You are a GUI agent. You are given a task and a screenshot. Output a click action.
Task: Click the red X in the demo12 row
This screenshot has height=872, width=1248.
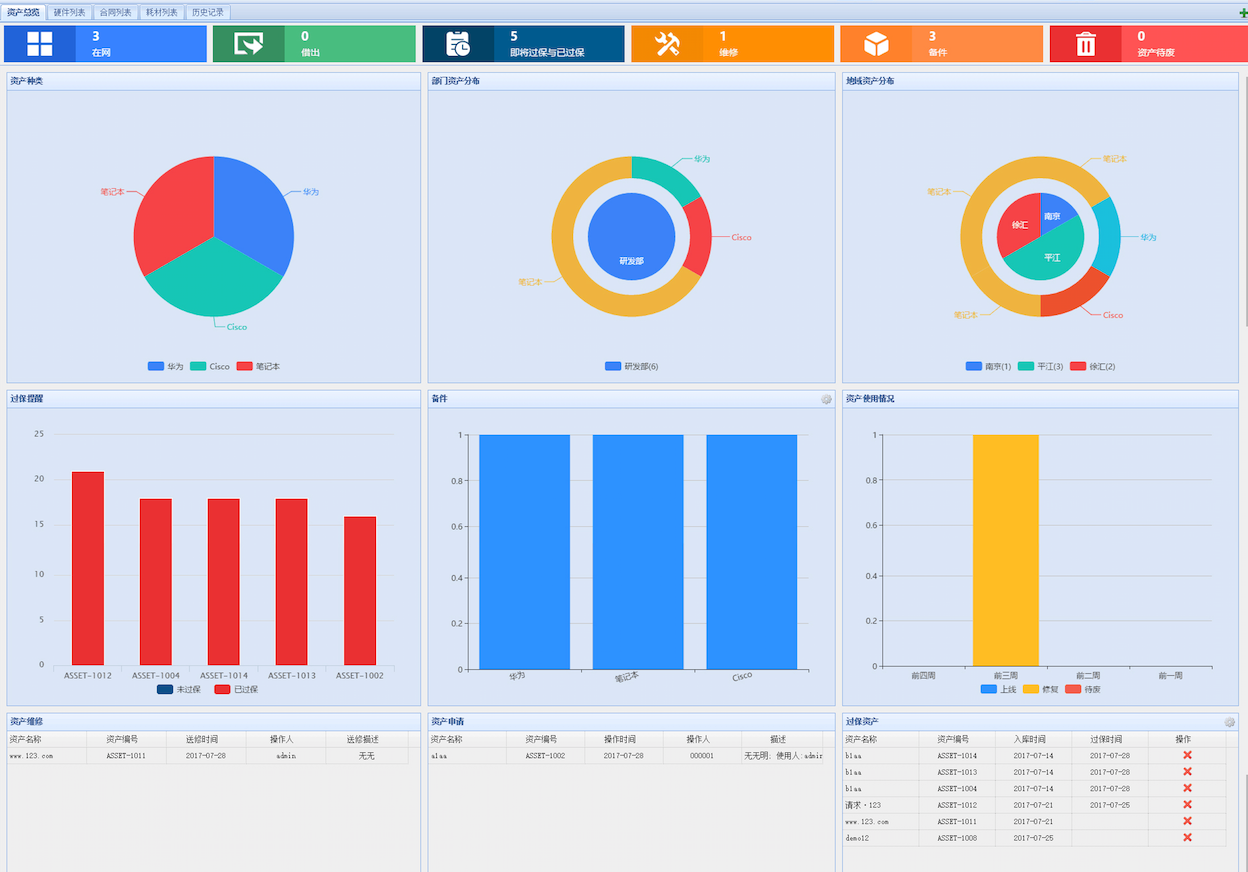pos(1187,837)
